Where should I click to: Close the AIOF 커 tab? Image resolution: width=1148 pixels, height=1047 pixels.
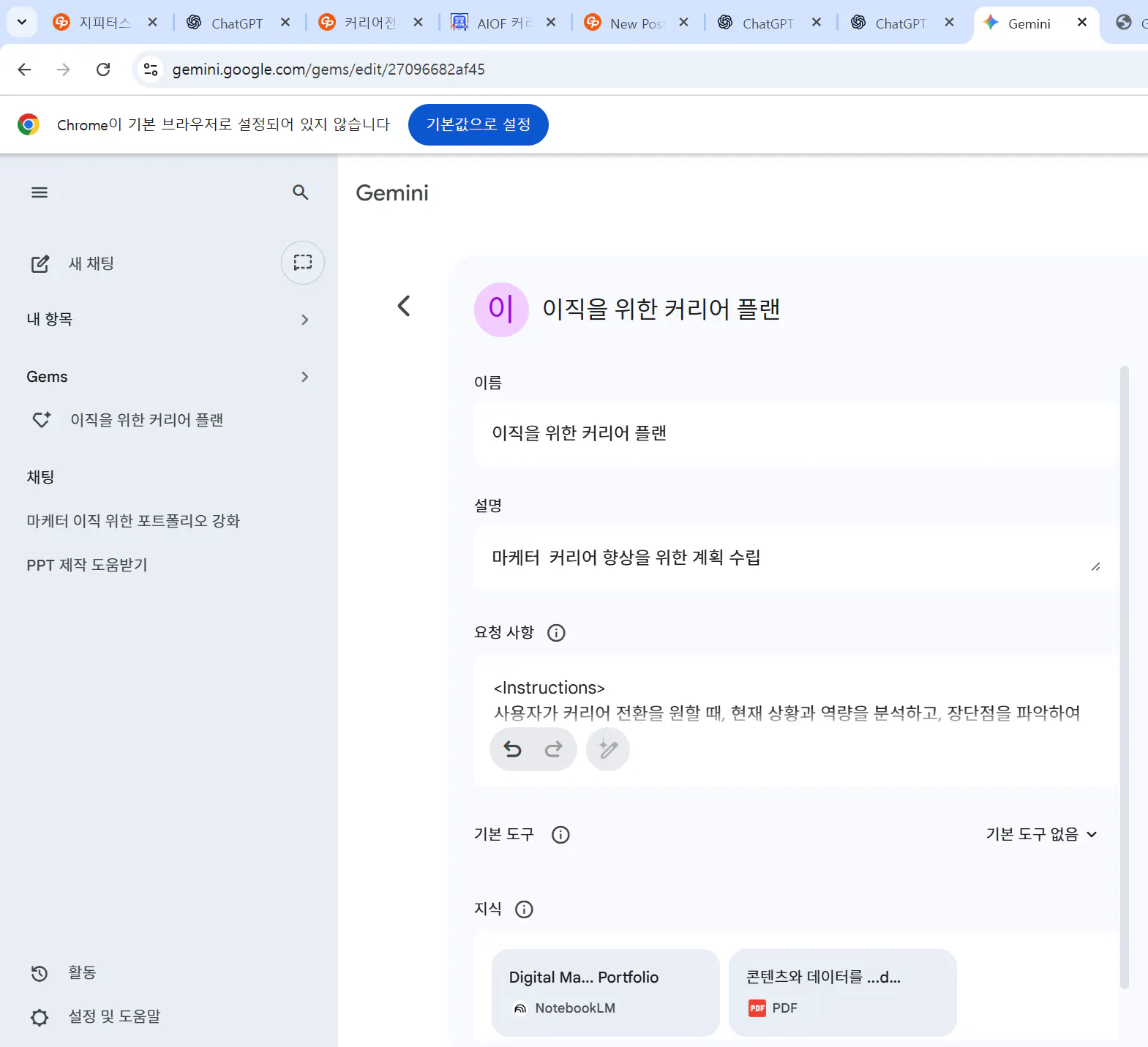(x=551, y=23)
